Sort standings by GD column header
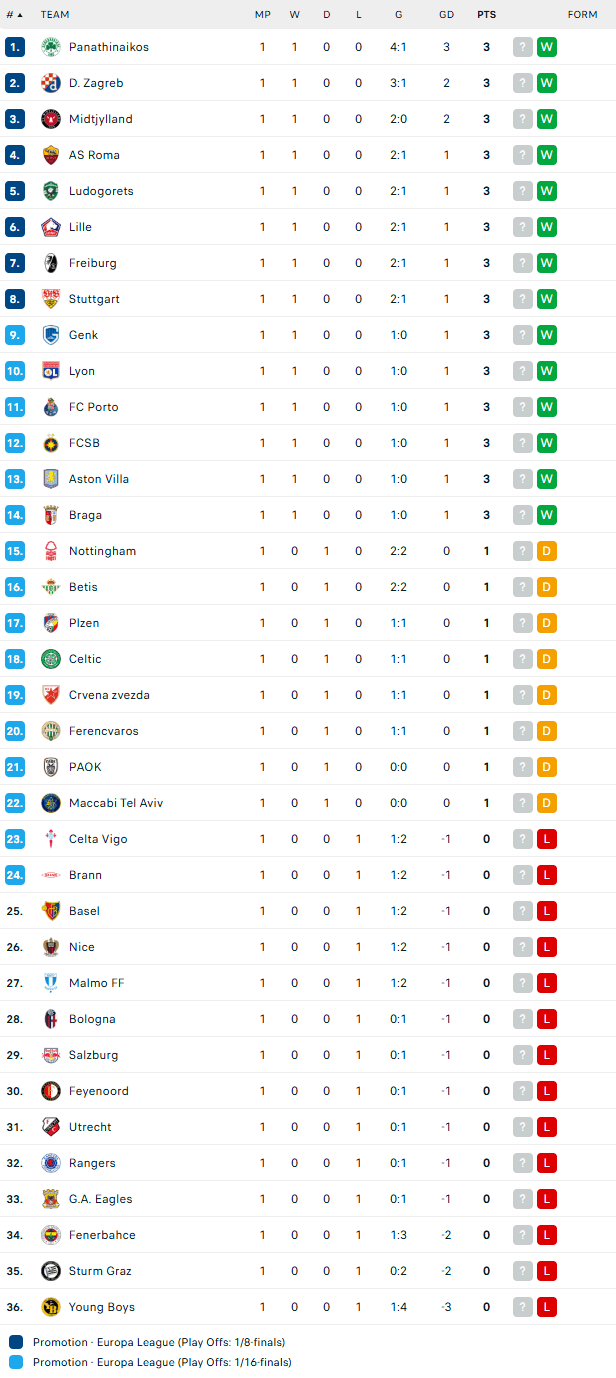This screenshot has height=1378, width=616. pos(446,15)
